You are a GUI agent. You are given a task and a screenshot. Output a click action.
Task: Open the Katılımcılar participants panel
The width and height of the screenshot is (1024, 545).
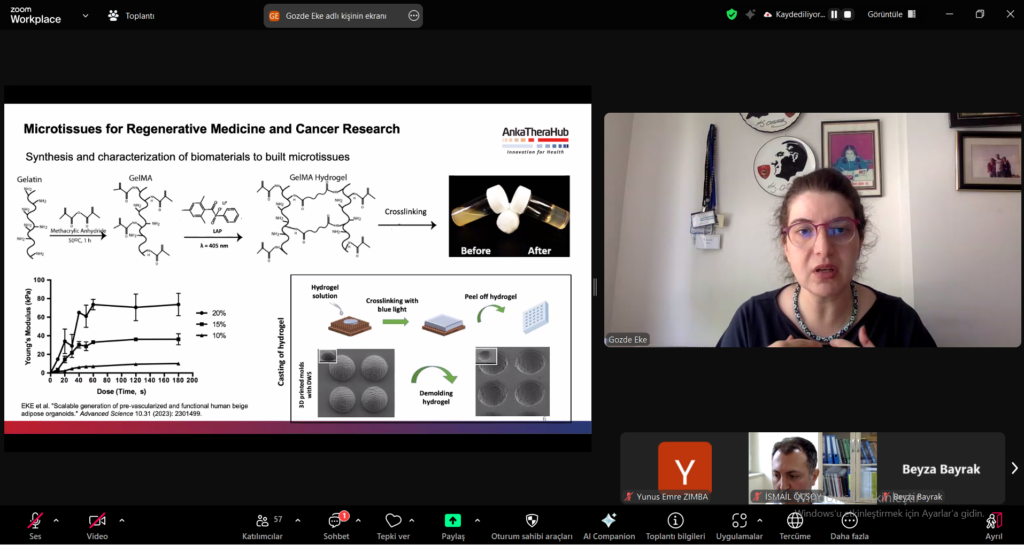[x=263, y=525]
